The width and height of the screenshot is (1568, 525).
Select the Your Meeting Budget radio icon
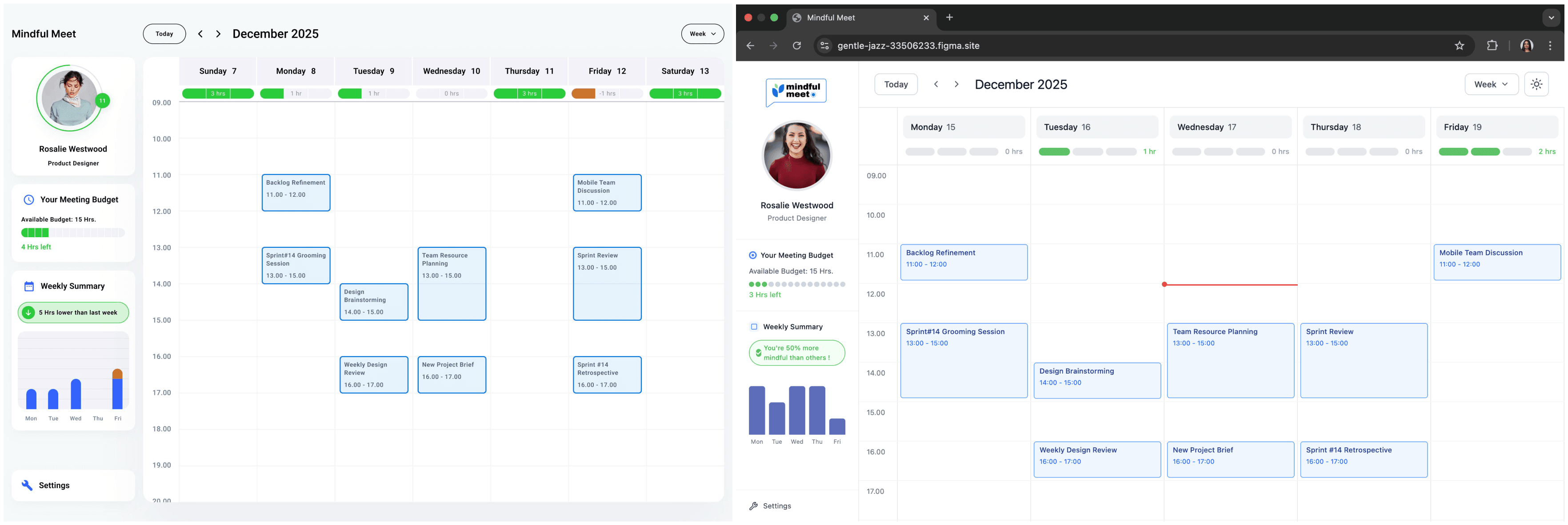pyautogui.click(x=752, y=255)
